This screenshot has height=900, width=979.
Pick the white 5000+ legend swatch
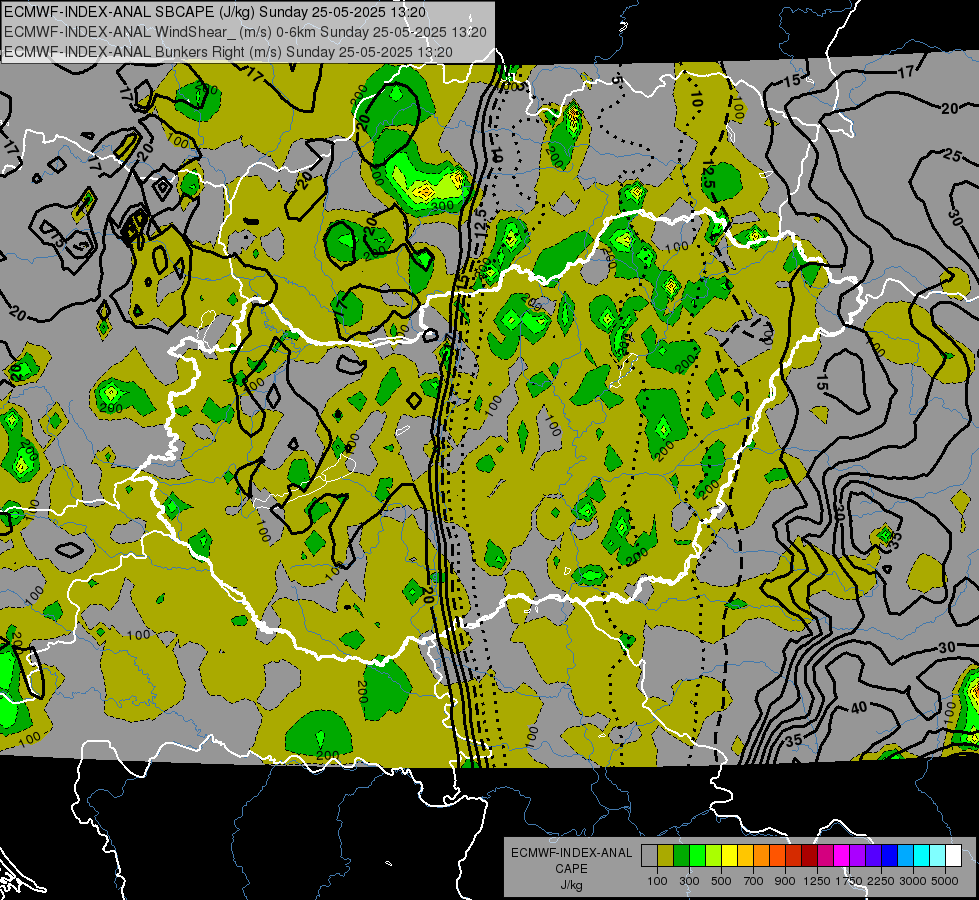(x=953, y=856)
